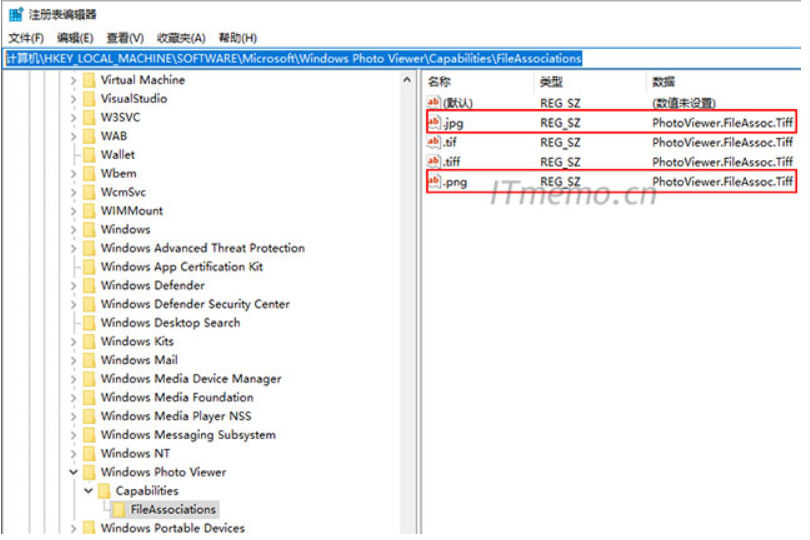Select Windows Advanced Threat Protection key
The height and width of the screenshot is (540, 810).
[x=202, y=248]
